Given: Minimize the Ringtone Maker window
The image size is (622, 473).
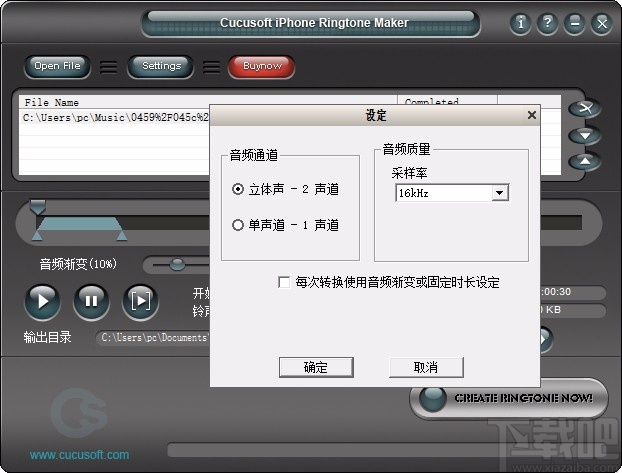Looking at the screenshot, I should pos(574,23).
